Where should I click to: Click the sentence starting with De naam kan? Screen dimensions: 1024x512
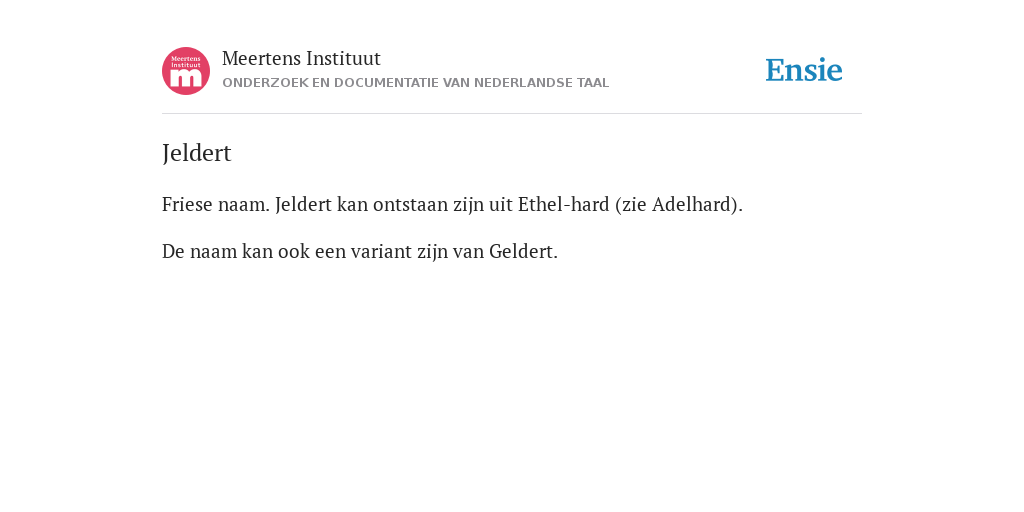pos(360,251)
